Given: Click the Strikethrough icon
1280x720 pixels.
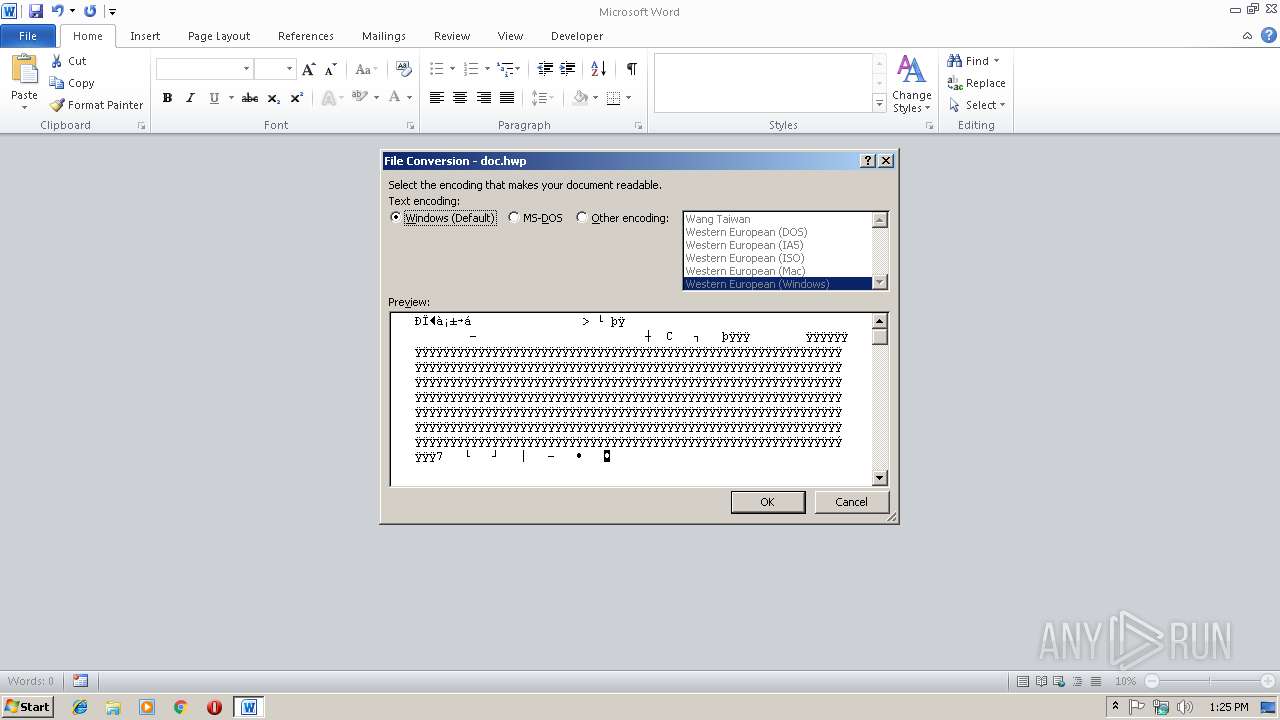Looking at the screenshot, I should pyautogui.click(x=250, y=98).
